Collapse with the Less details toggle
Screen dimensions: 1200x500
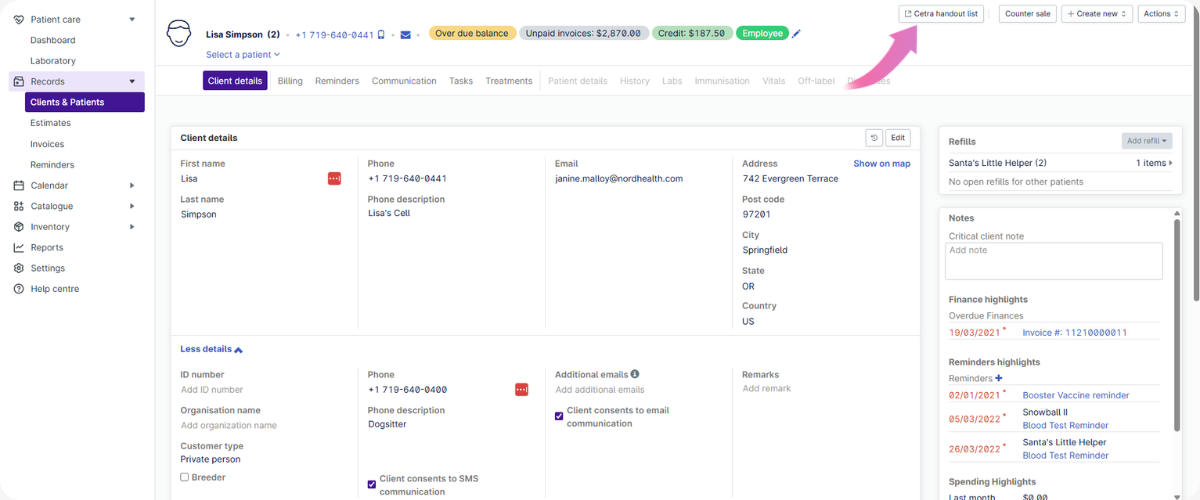pos(212,349)
